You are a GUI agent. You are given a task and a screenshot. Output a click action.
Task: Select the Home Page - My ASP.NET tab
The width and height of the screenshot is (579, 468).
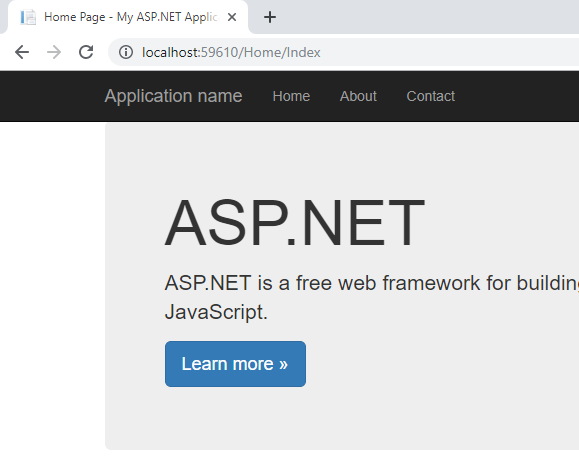128,17
